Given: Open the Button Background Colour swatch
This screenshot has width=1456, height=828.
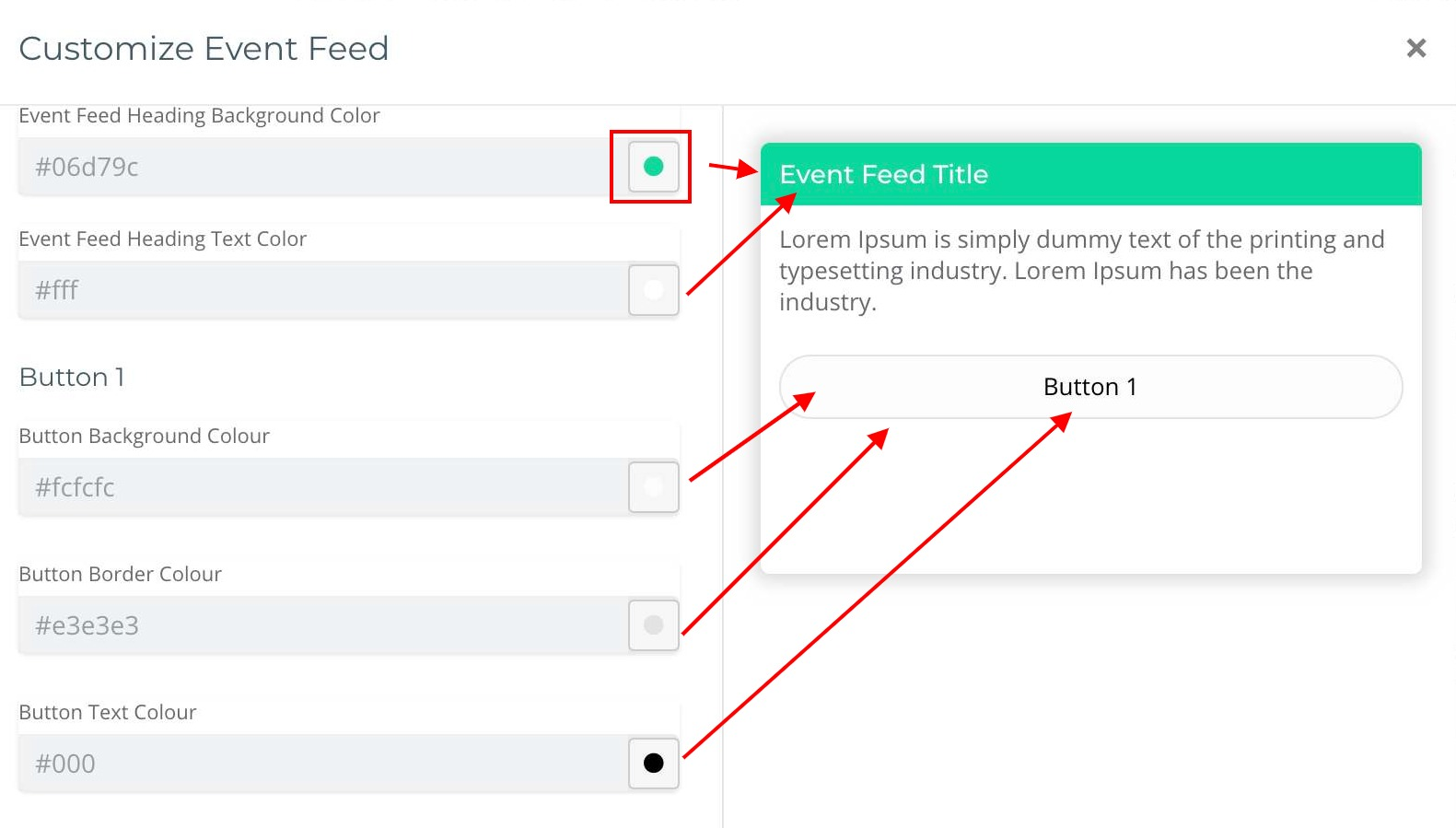Looking at the screenshot, I should pos(653,487).
